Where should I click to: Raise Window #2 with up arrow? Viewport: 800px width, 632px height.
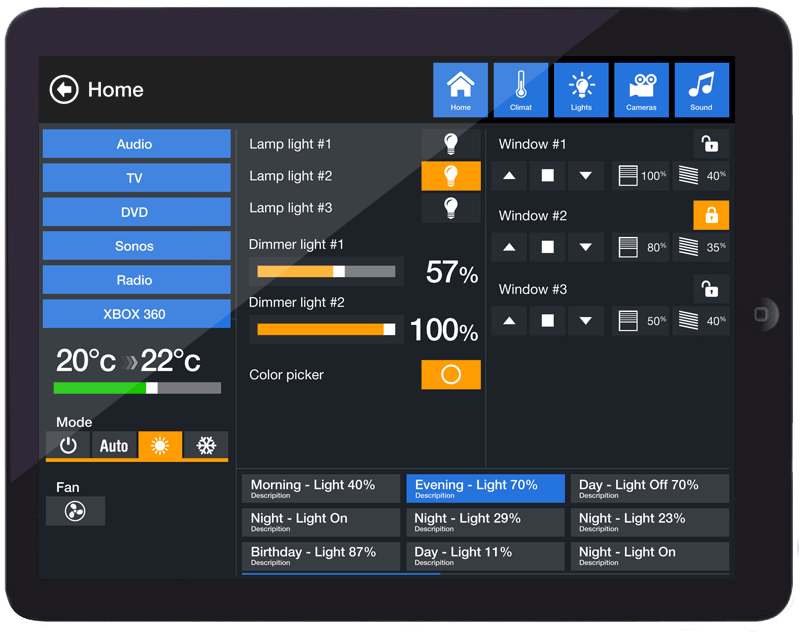click(509, 247)
